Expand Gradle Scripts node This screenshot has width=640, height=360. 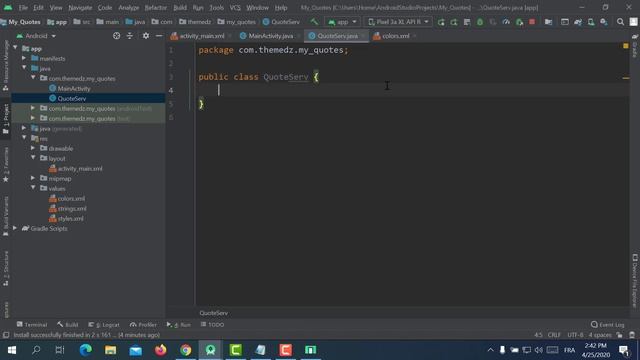[x=15, y=228]
